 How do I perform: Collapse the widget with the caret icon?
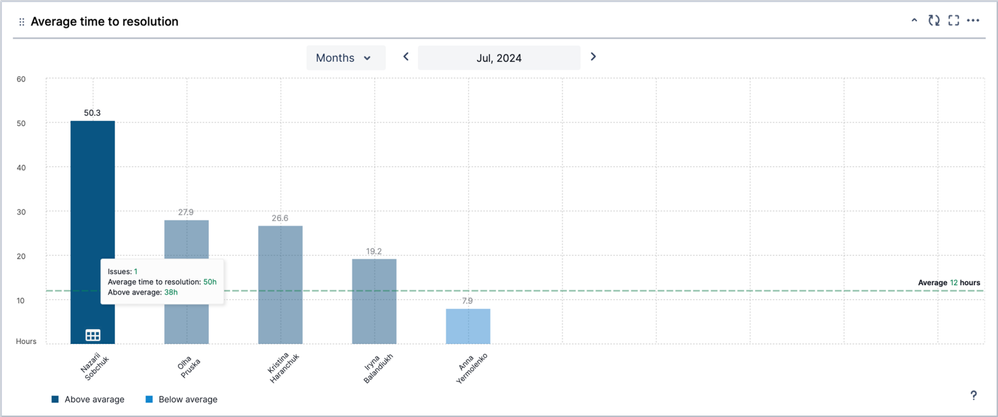tap(915, 21)
